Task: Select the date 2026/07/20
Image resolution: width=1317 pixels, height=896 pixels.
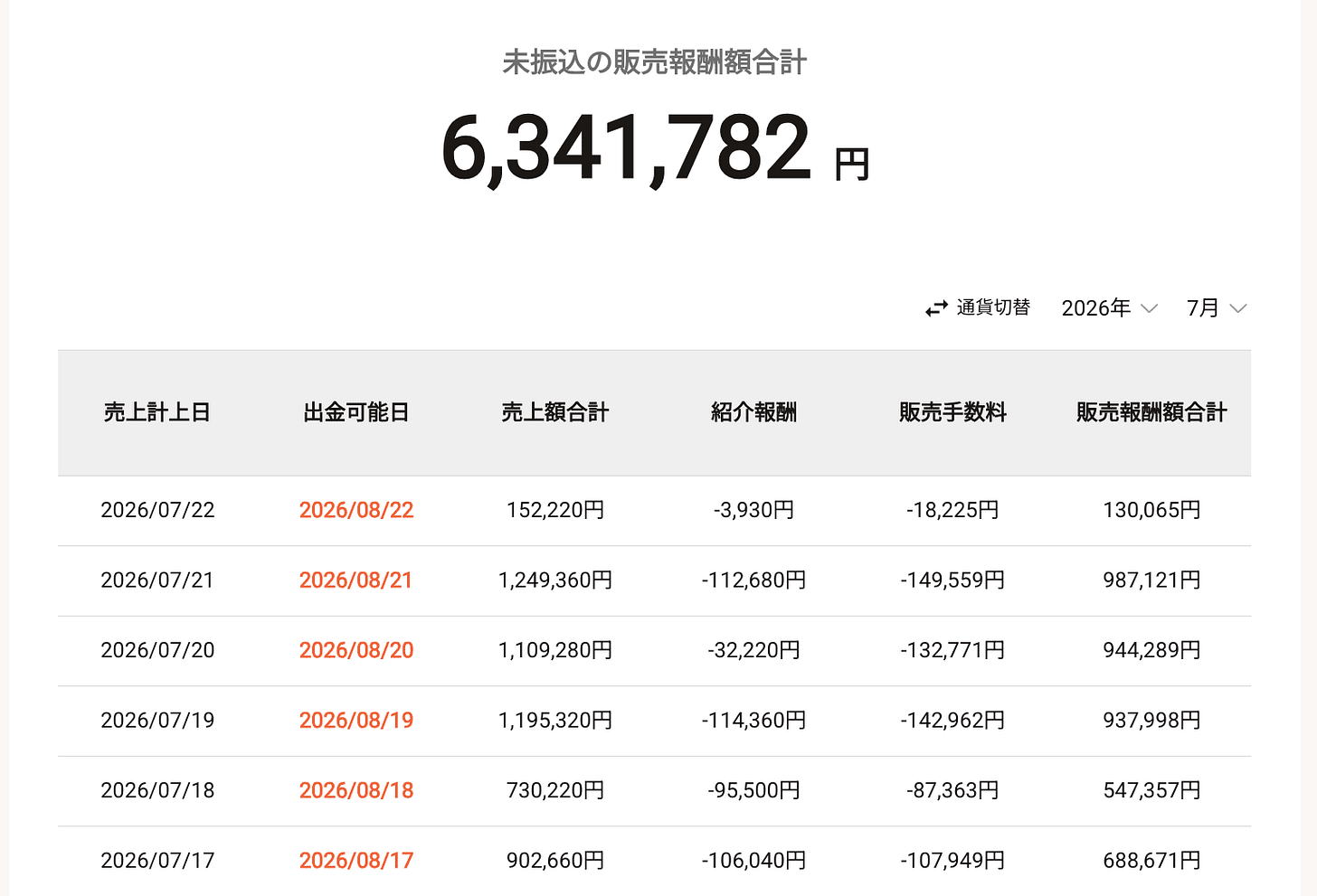Action: tap(157, 650)
